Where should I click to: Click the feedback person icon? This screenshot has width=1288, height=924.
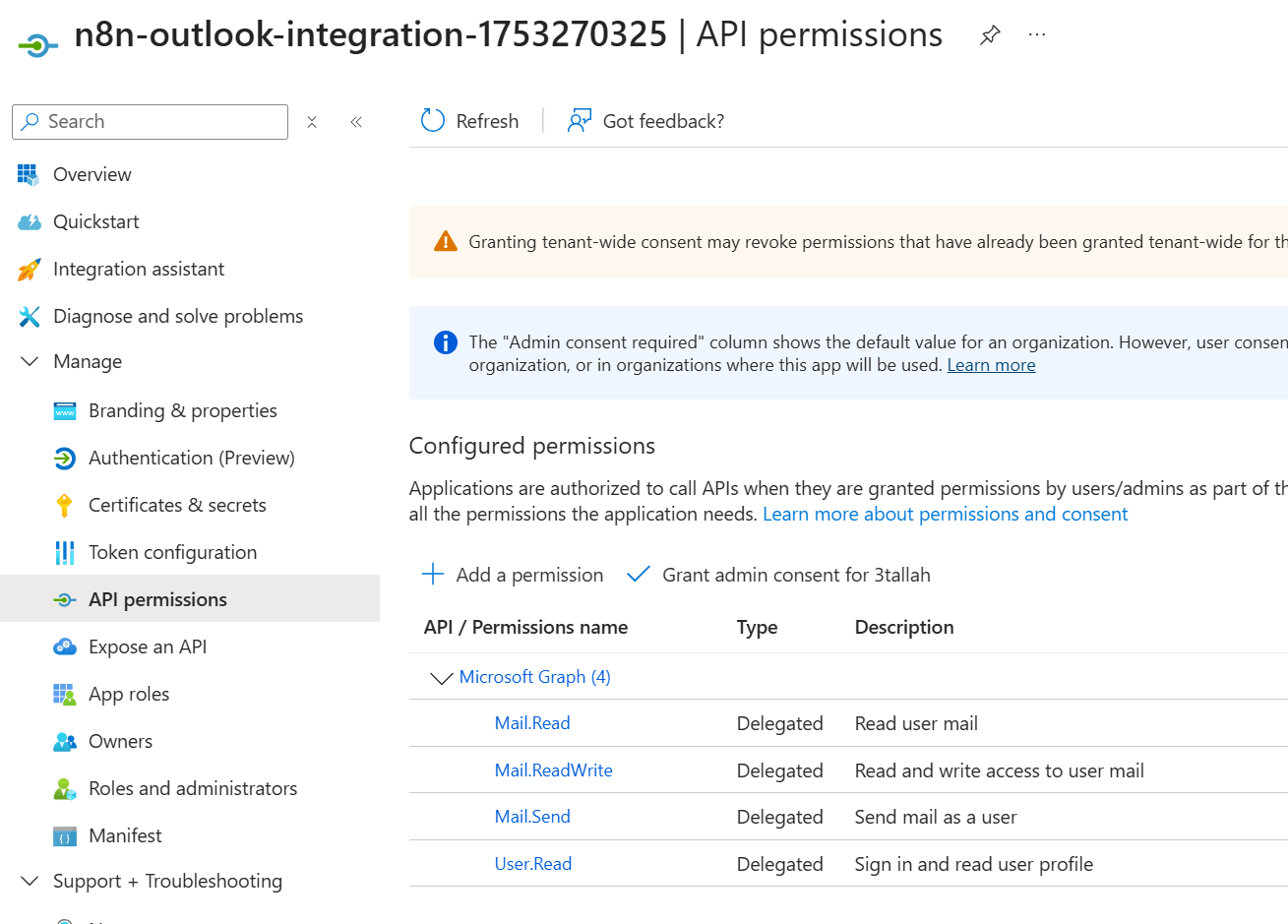[x=580, y=120]
